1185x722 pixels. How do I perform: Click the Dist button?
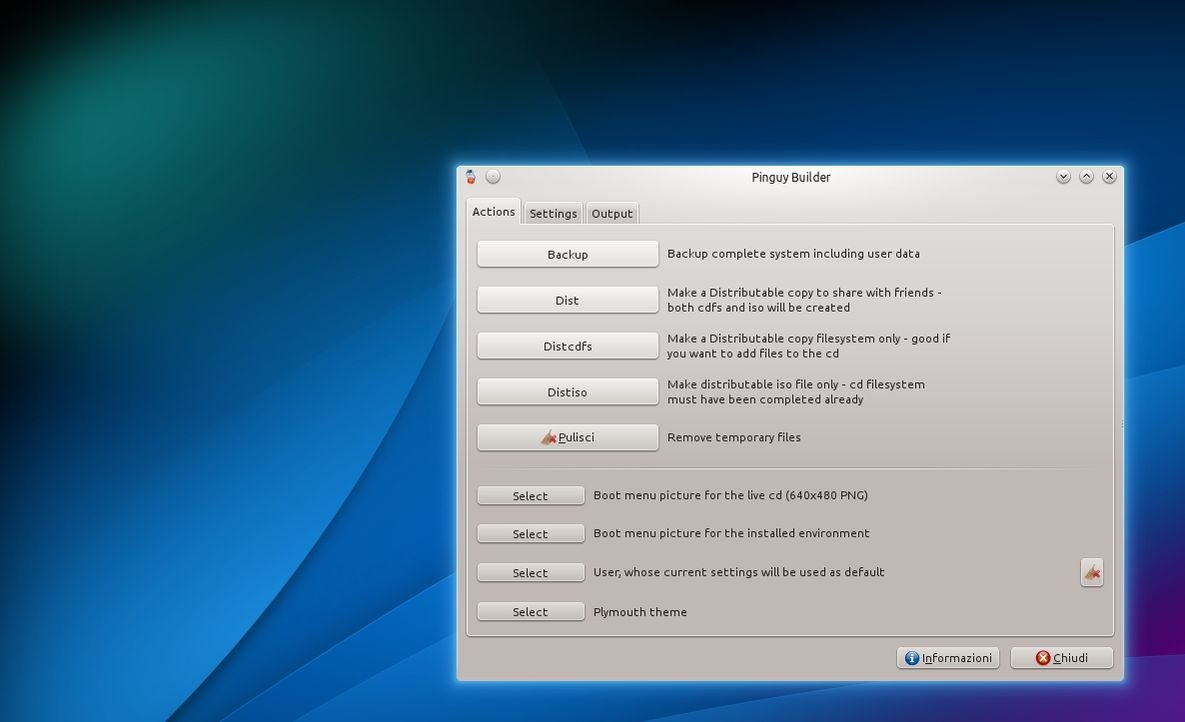[x=567, y=300]
